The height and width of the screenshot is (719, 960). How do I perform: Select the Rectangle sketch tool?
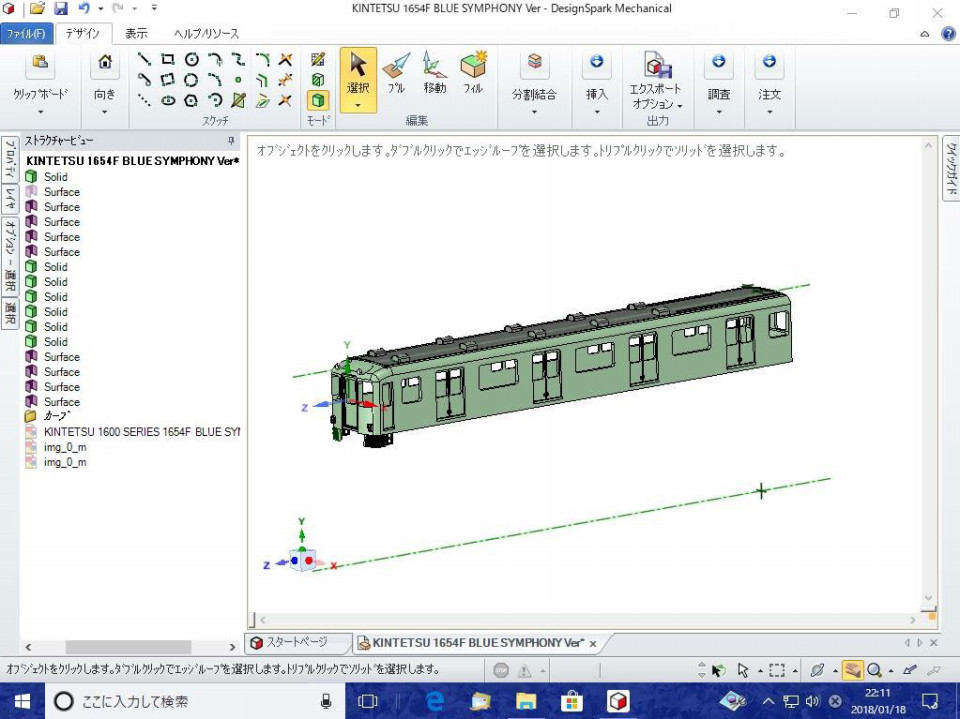click(x=167, y=59)
